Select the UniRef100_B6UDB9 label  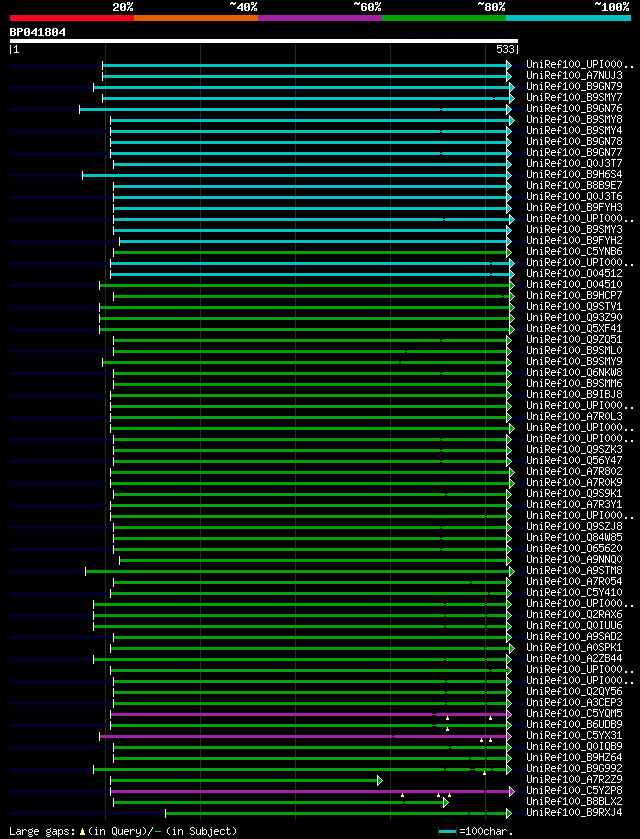tap(574, 724)
